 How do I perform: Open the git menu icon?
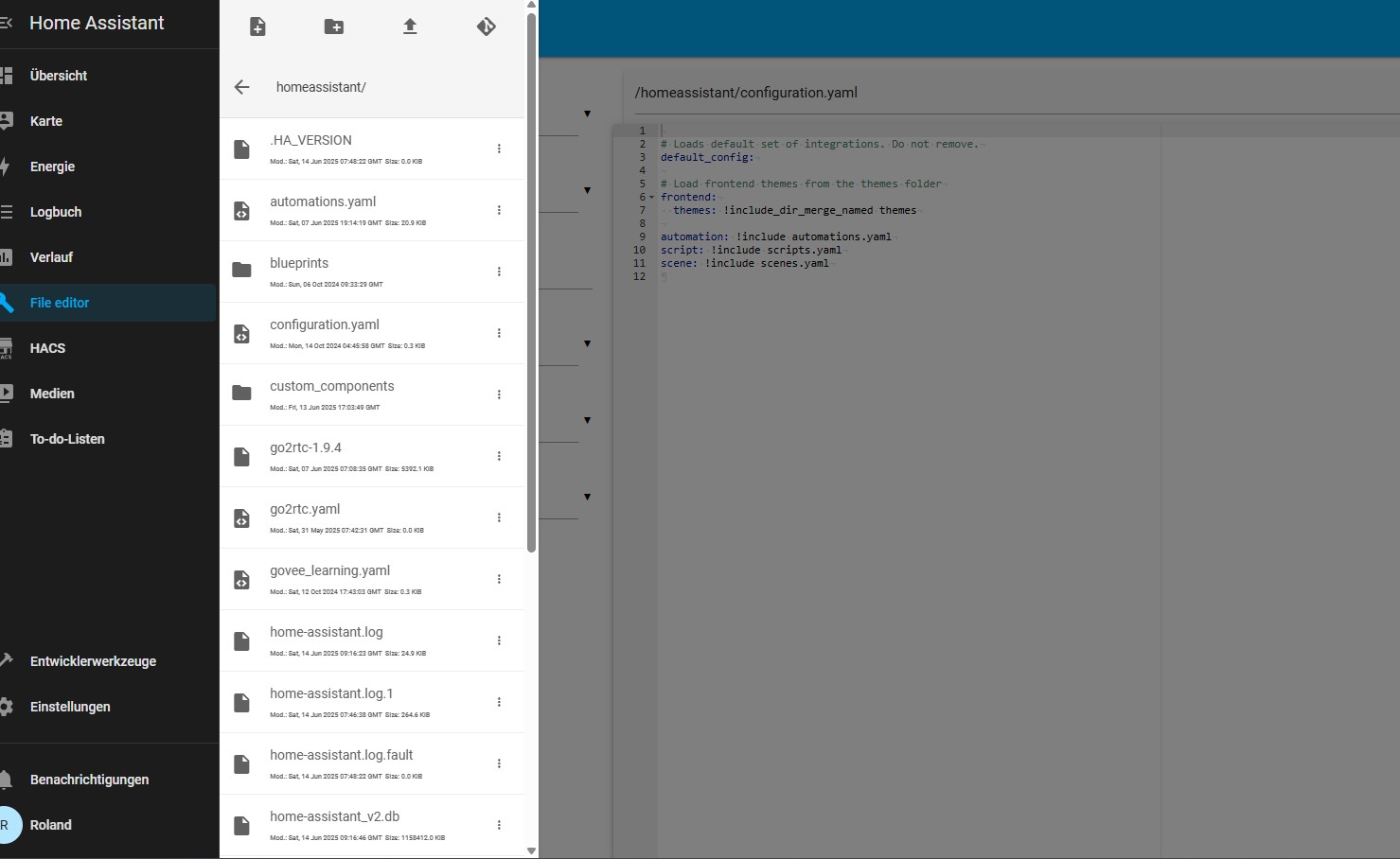point(486,27)
